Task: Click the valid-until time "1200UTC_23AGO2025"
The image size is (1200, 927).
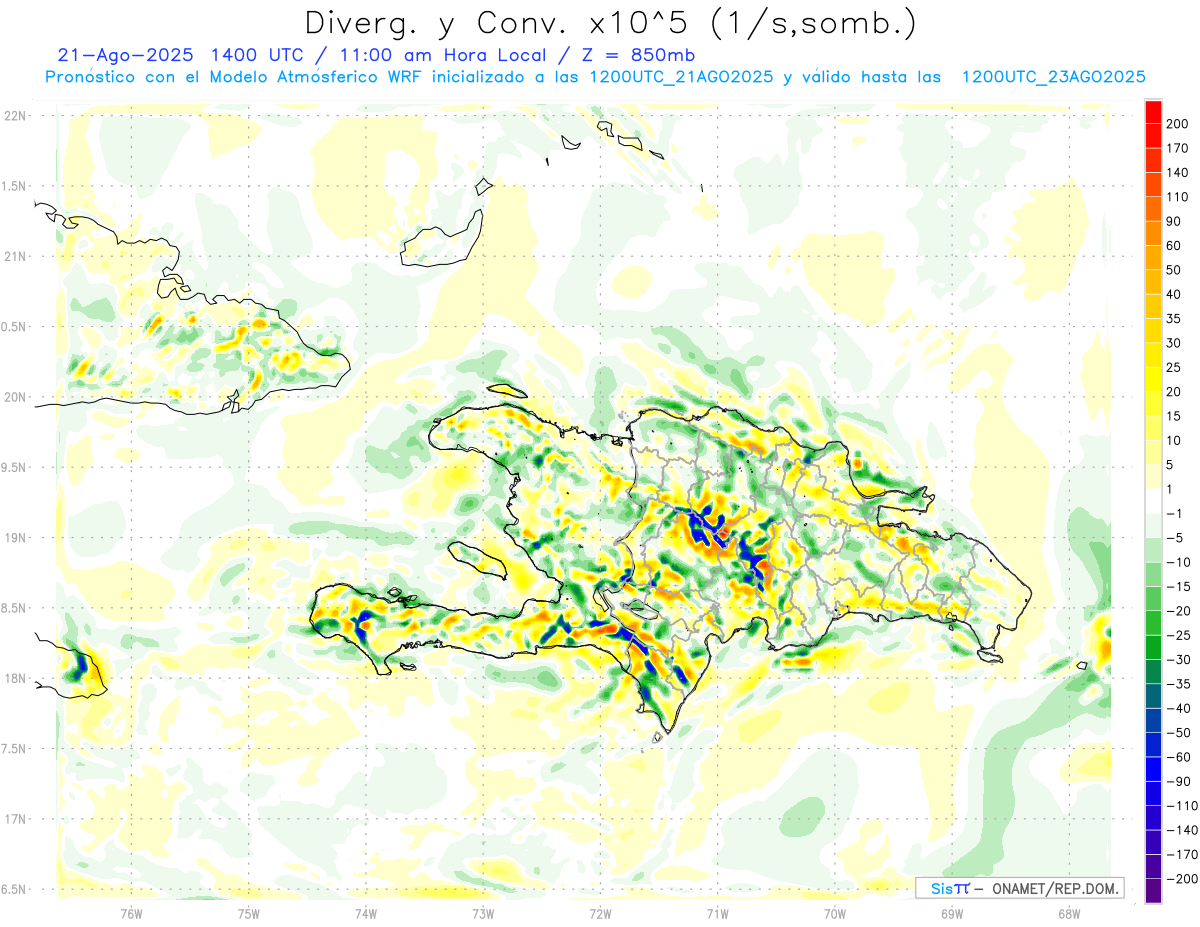Action: 1053,77
